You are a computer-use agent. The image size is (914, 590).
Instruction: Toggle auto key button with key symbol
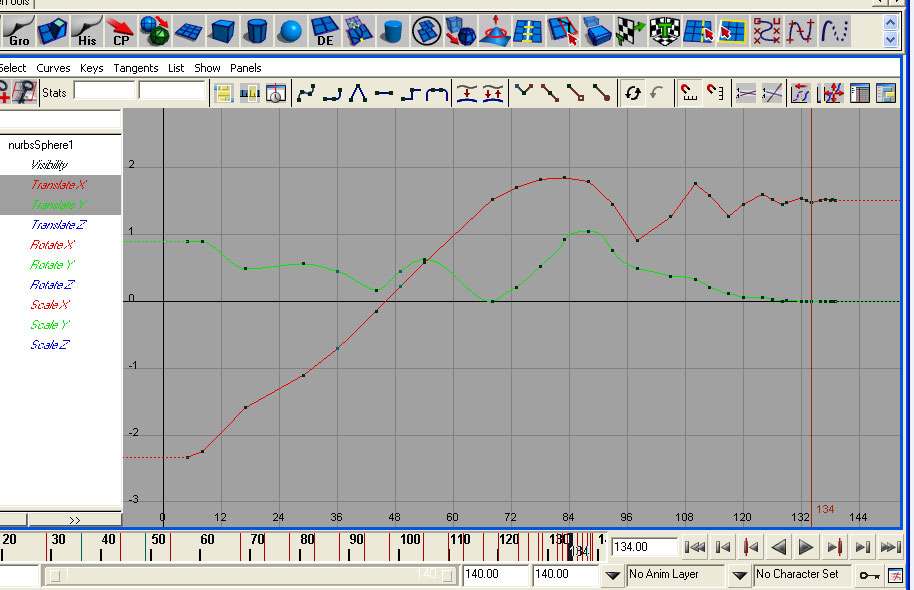click(x=870, y=575)
